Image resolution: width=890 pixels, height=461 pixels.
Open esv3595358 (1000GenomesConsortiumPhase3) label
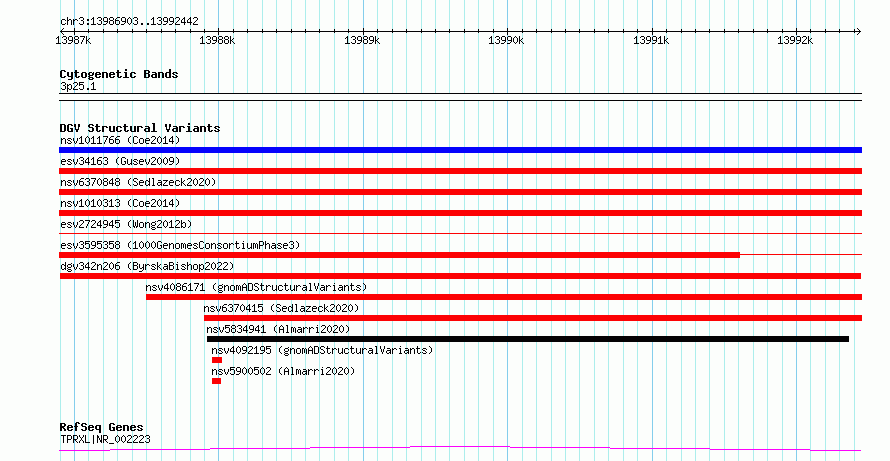[180, 245]
